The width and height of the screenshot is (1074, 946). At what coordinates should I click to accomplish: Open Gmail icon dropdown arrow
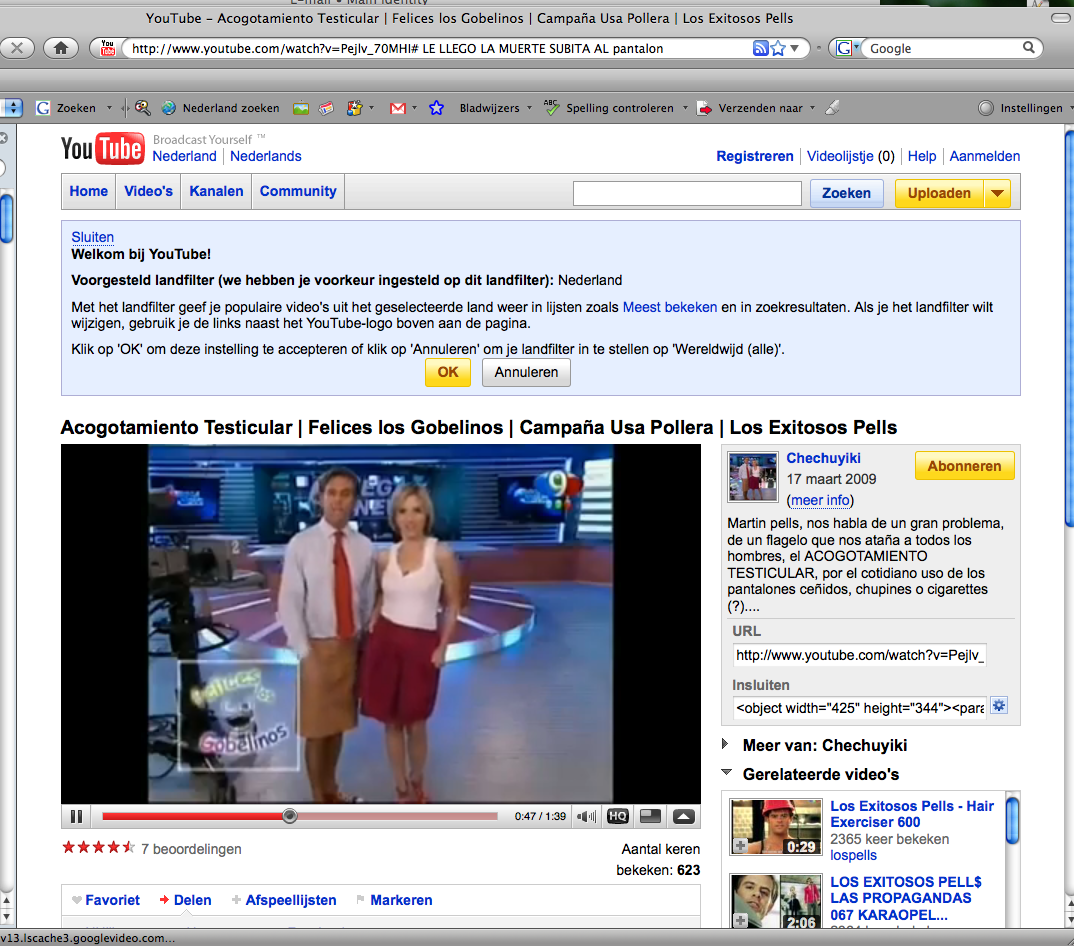414,108
